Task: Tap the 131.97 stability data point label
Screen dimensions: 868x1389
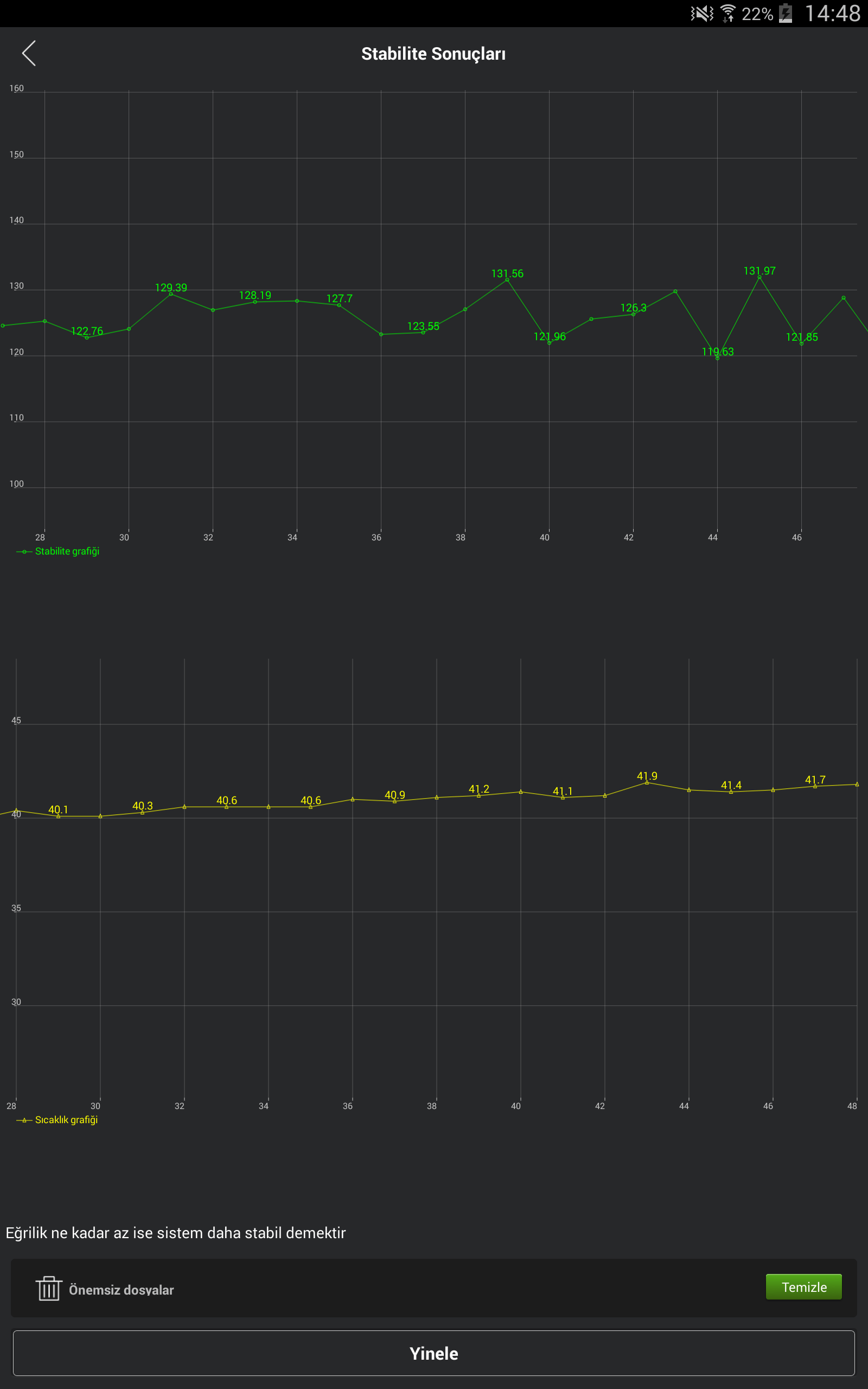Action: [759, 271]
